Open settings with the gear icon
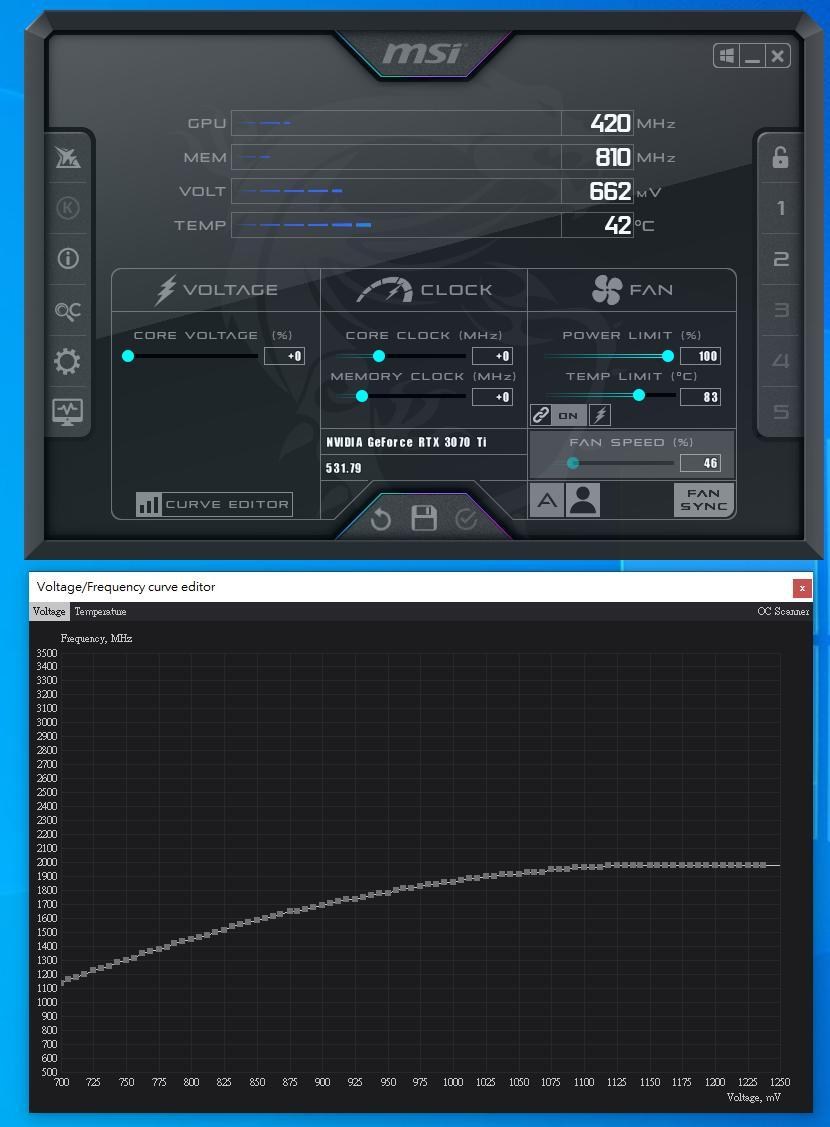The height and width of the screenshot is (1127, 830). [x=67, y=362]
